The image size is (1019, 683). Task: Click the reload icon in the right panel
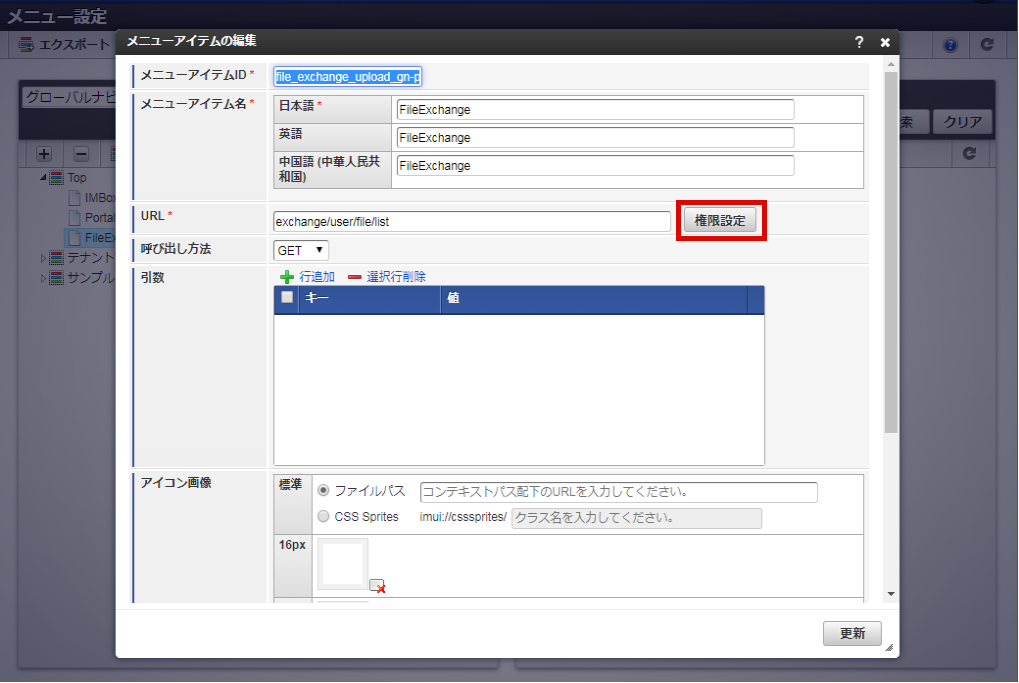click(970, 153)
